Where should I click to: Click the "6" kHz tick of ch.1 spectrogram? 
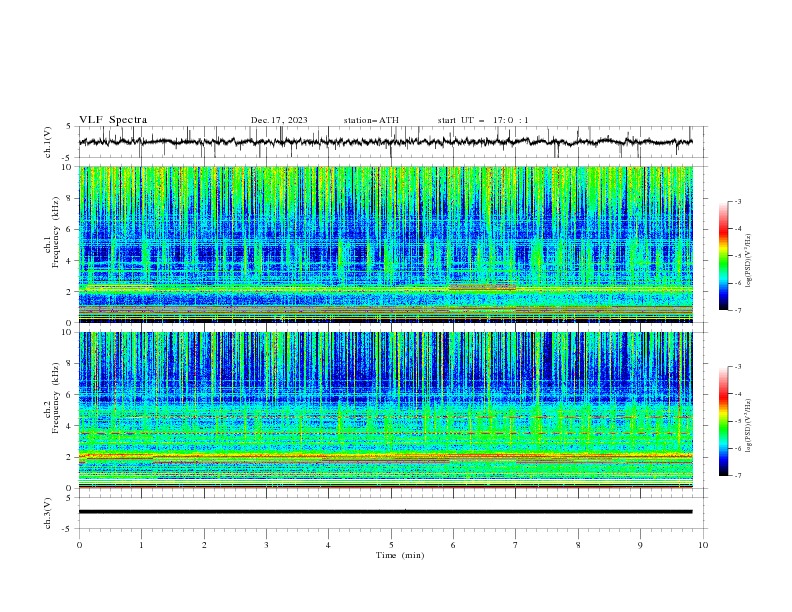coord(71,229)
